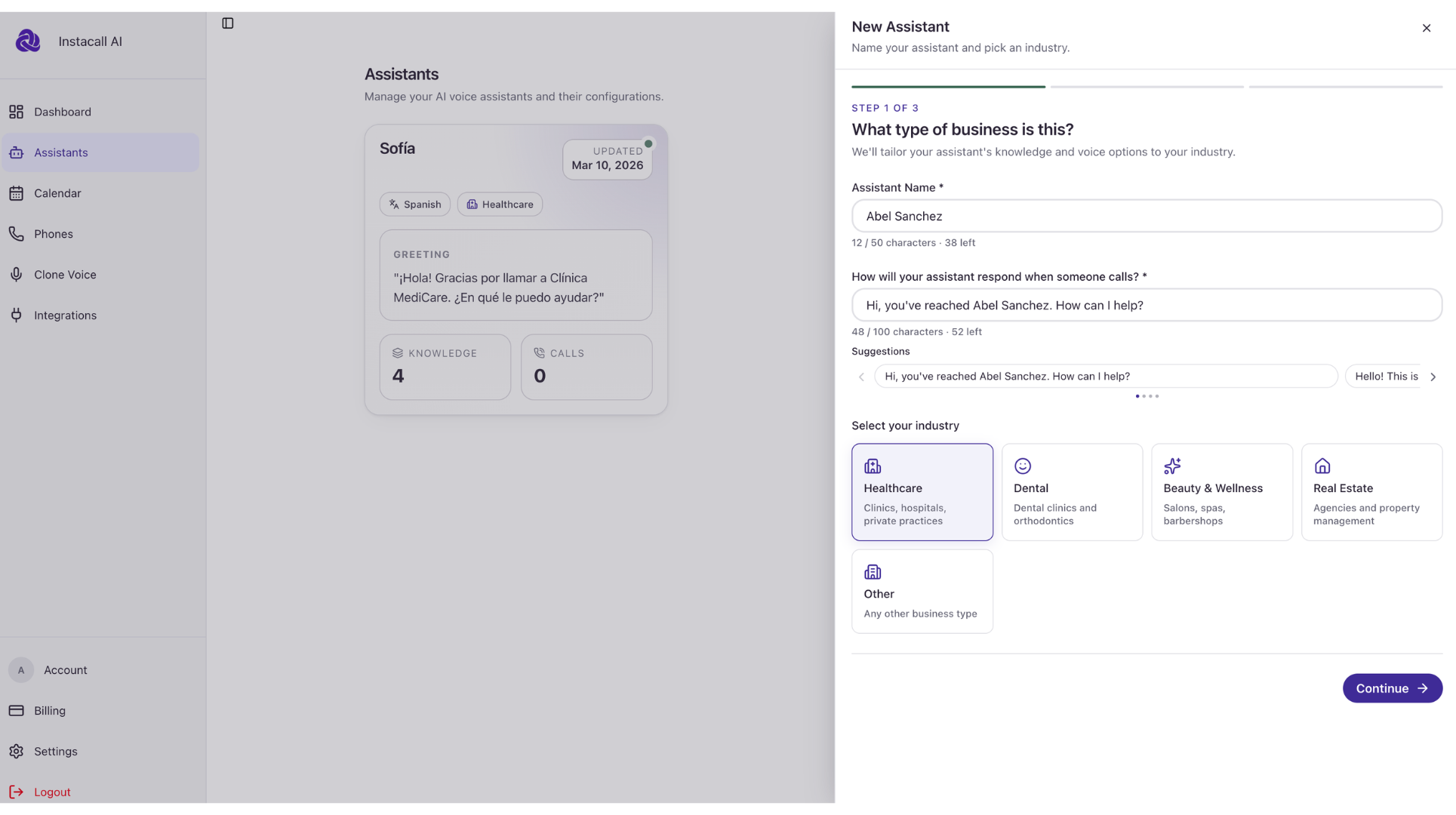
Task: Click the Phones handset icon
Action: (x=16, y=234)
